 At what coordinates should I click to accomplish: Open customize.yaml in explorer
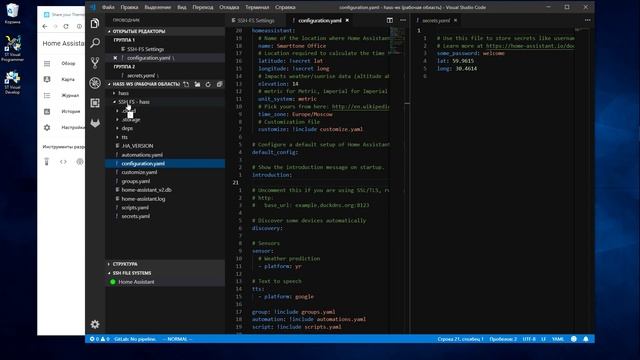tap(139, 172)
